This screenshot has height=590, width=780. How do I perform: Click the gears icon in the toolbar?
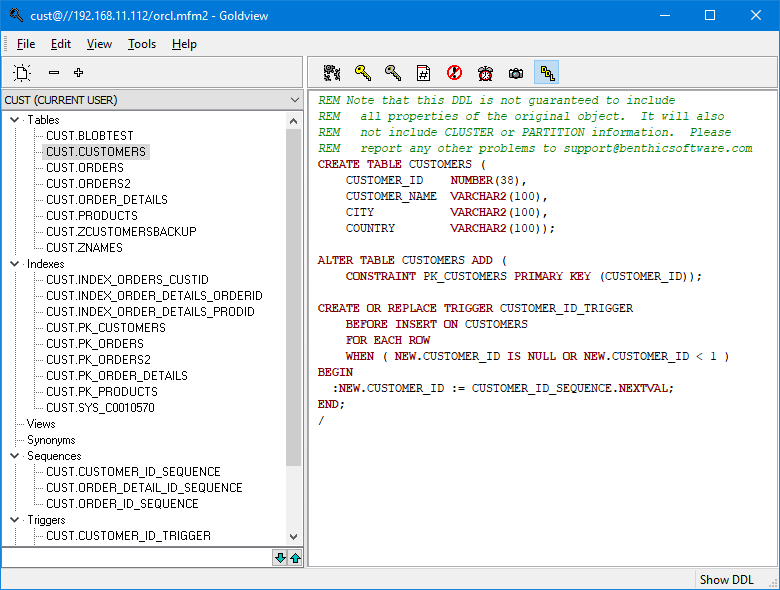(x=332, y=73)
